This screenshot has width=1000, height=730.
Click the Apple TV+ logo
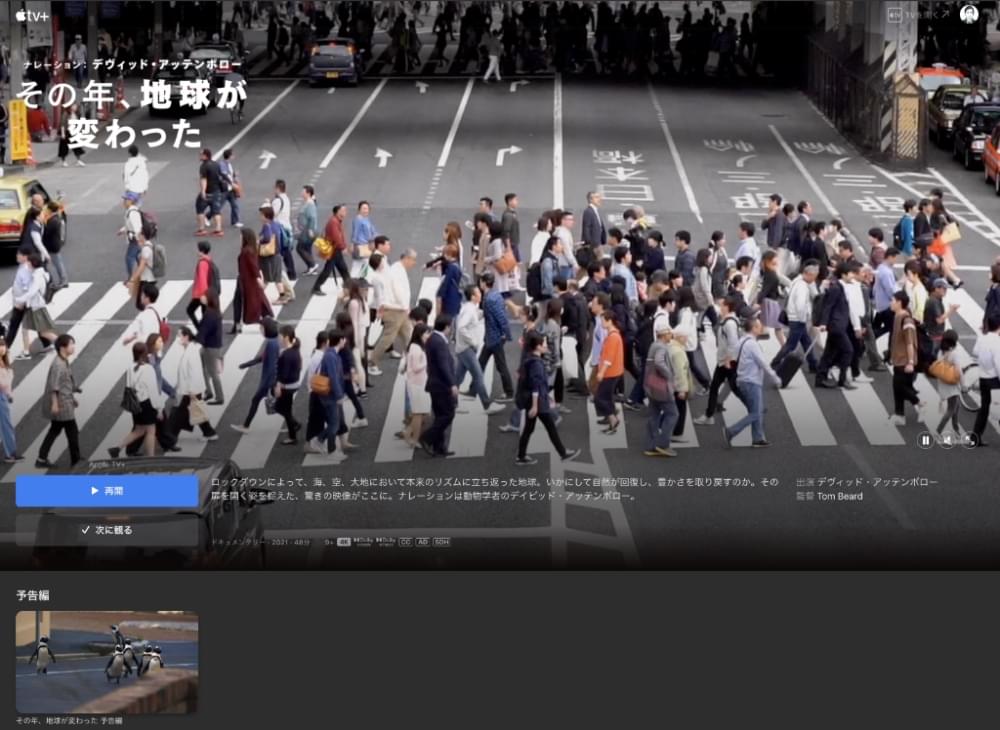pyautogui.click(x=30, y=15)
